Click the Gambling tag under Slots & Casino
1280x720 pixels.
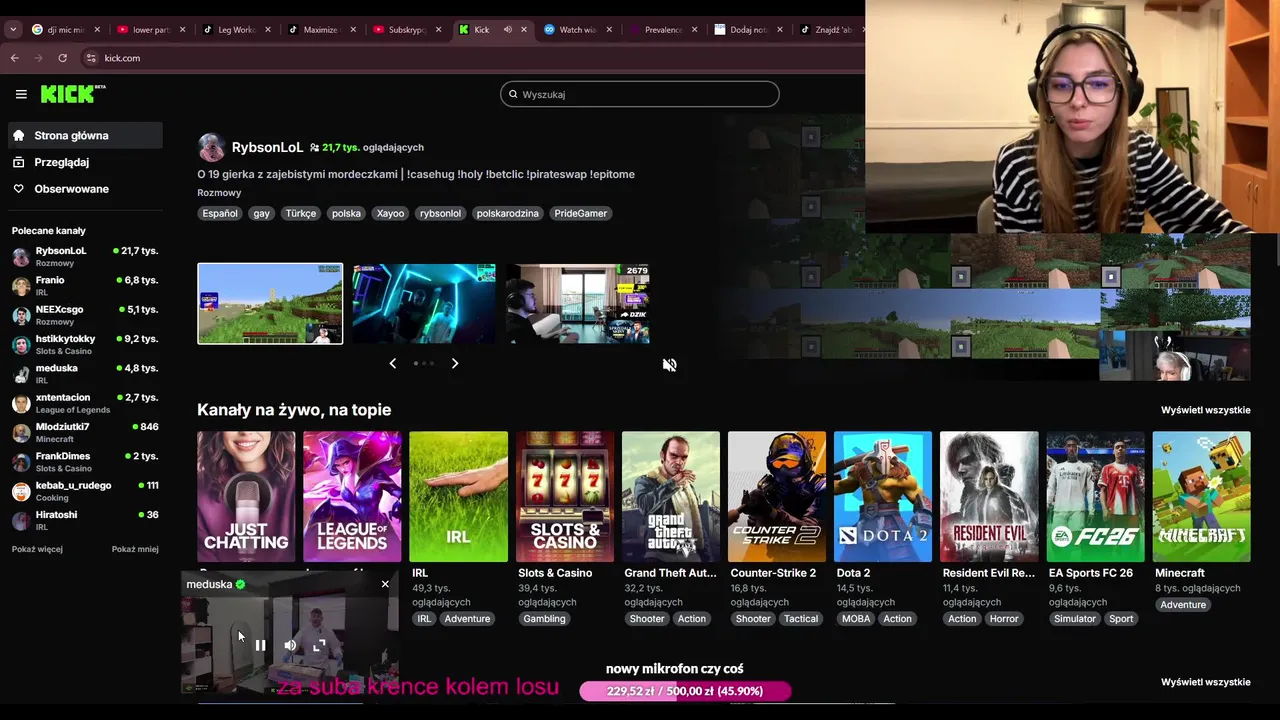[544, 619]
